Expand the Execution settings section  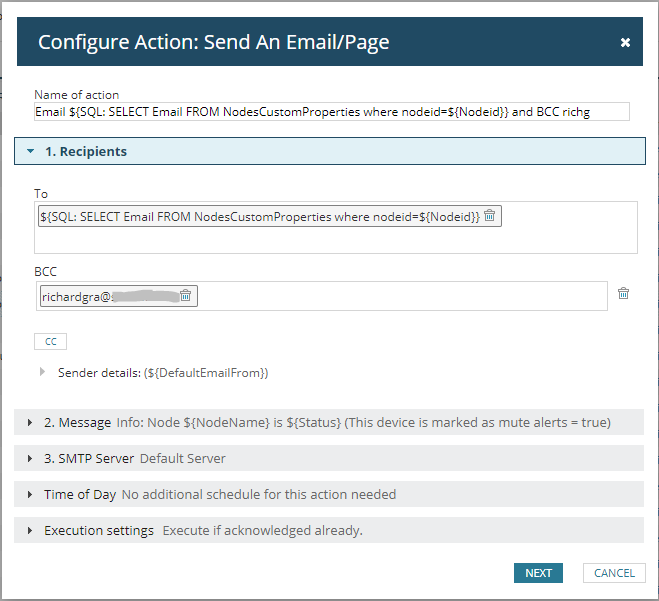30,531
